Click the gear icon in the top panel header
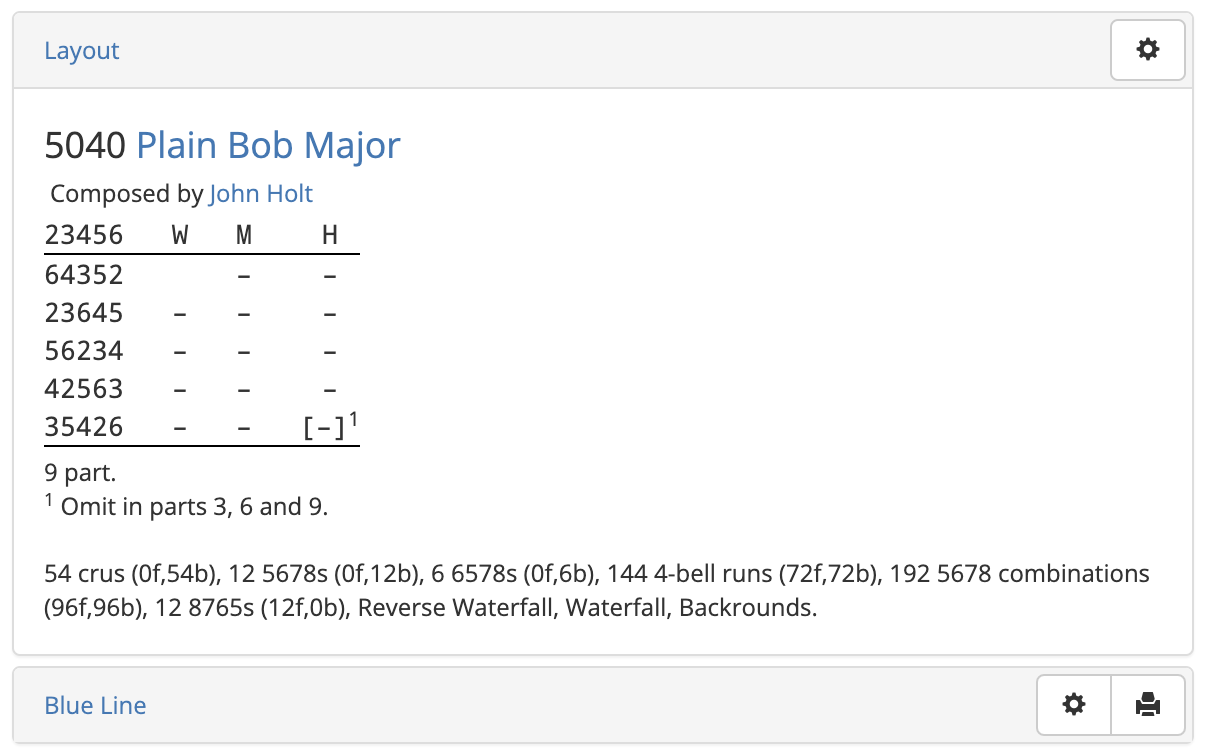The width and height of the screenshot is (1206, 752). (1147, 50)
